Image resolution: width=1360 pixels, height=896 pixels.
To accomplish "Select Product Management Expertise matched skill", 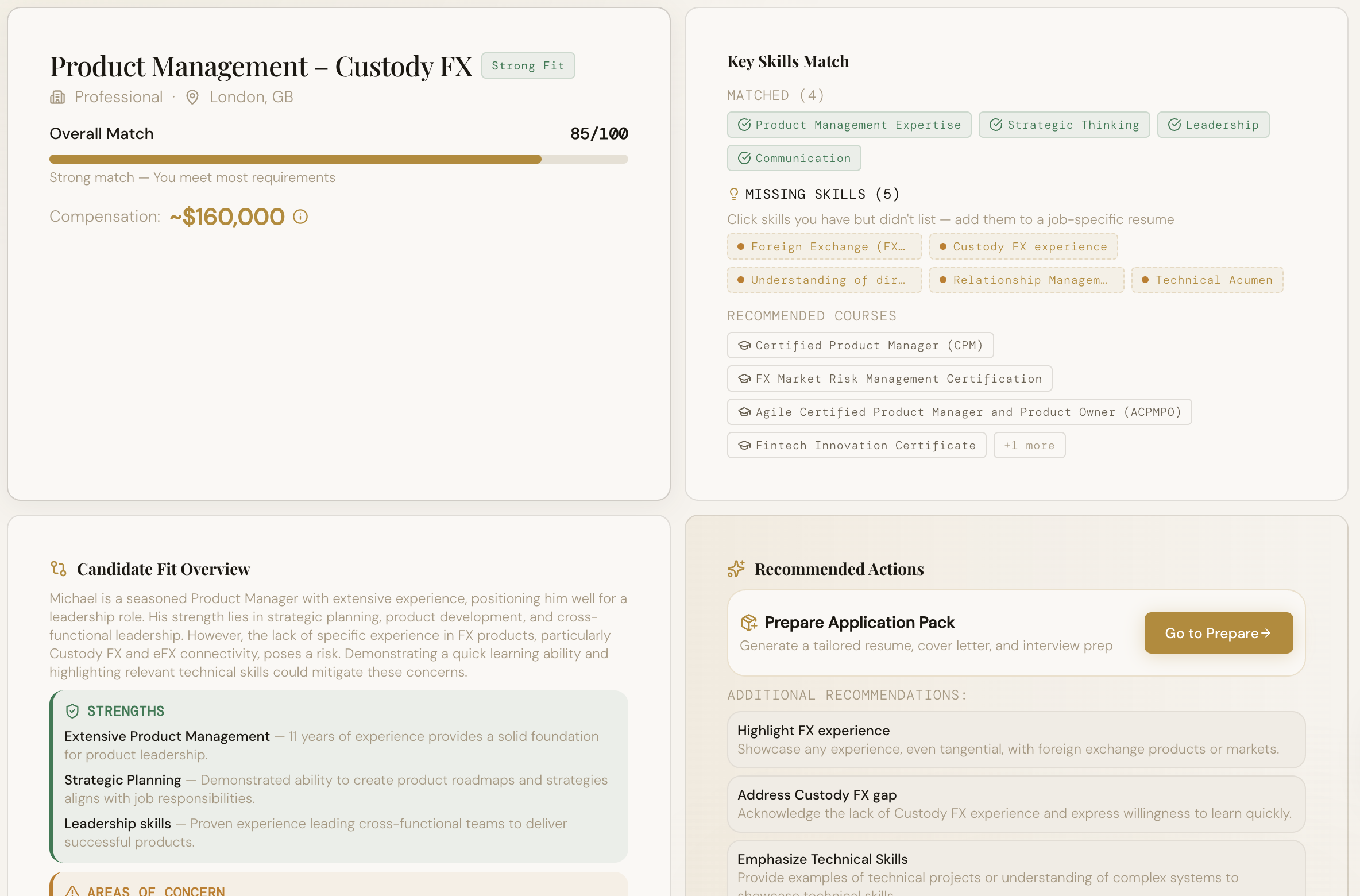I will [x=849, y=125].
